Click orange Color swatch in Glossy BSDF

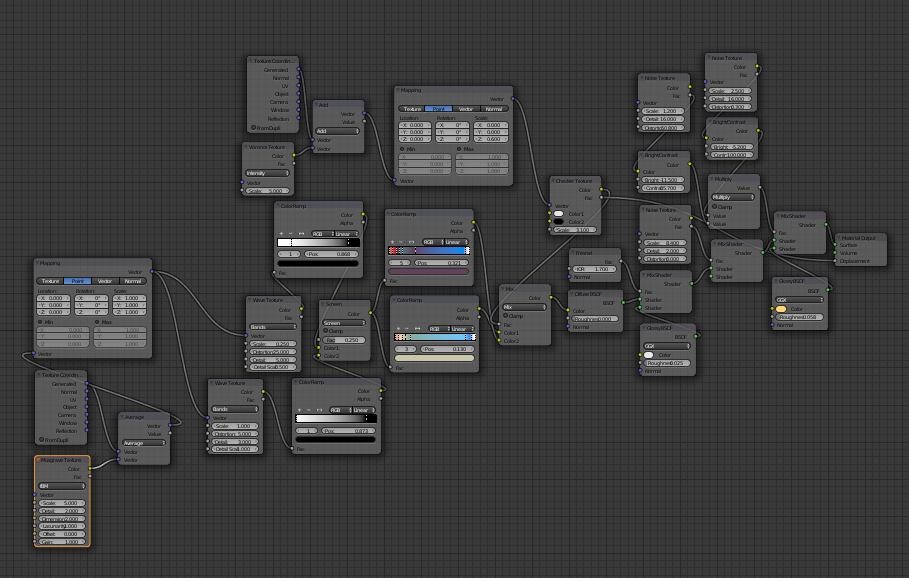(x=781, y=309)
